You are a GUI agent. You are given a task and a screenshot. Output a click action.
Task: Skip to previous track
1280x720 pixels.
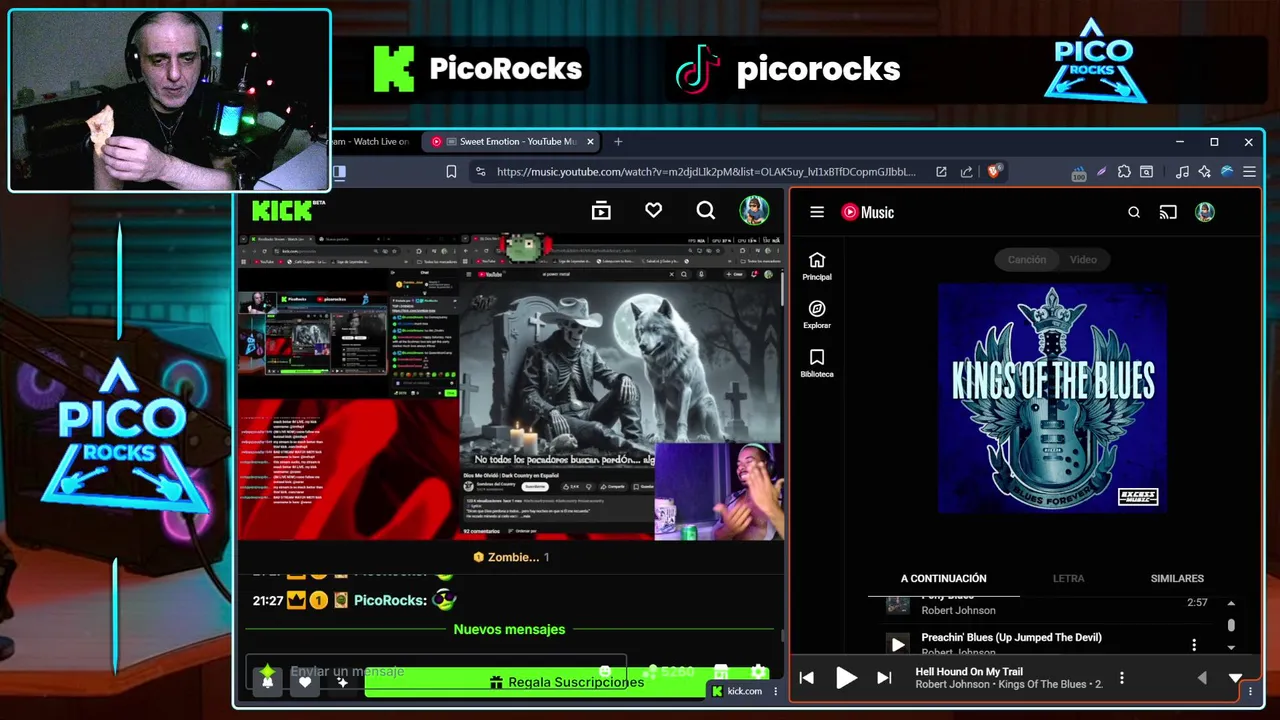click(x=807, y=678)
